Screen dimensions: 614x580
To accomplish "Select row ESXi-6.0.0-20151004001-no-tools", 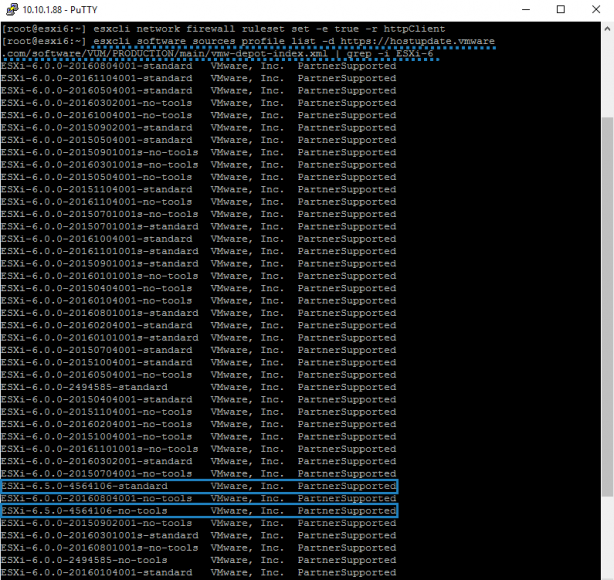I will click(x=199, y=437).
